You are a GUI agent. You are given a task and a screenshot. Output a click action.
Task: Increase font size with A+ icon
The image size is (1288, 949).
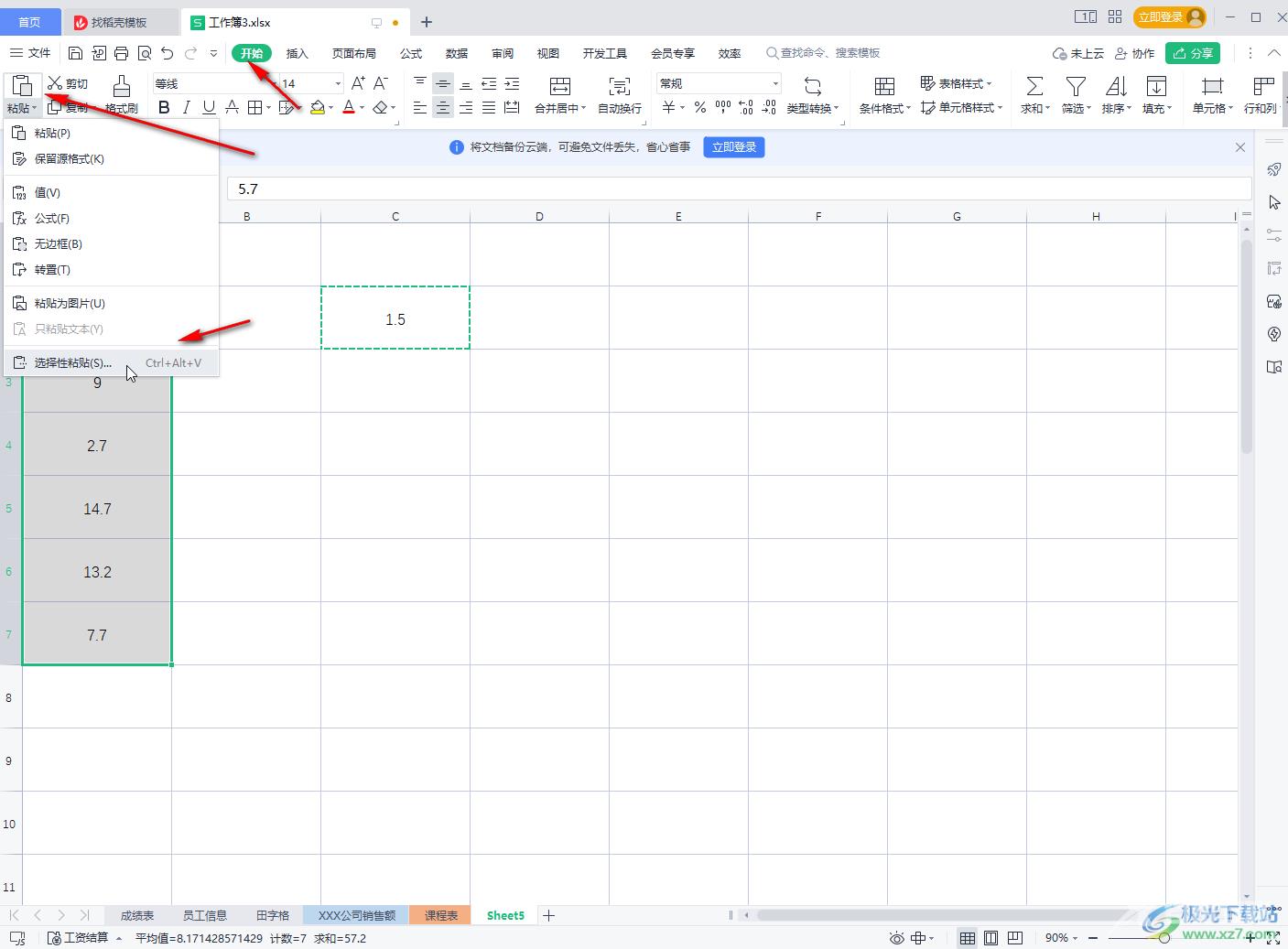tap(358, 83)
